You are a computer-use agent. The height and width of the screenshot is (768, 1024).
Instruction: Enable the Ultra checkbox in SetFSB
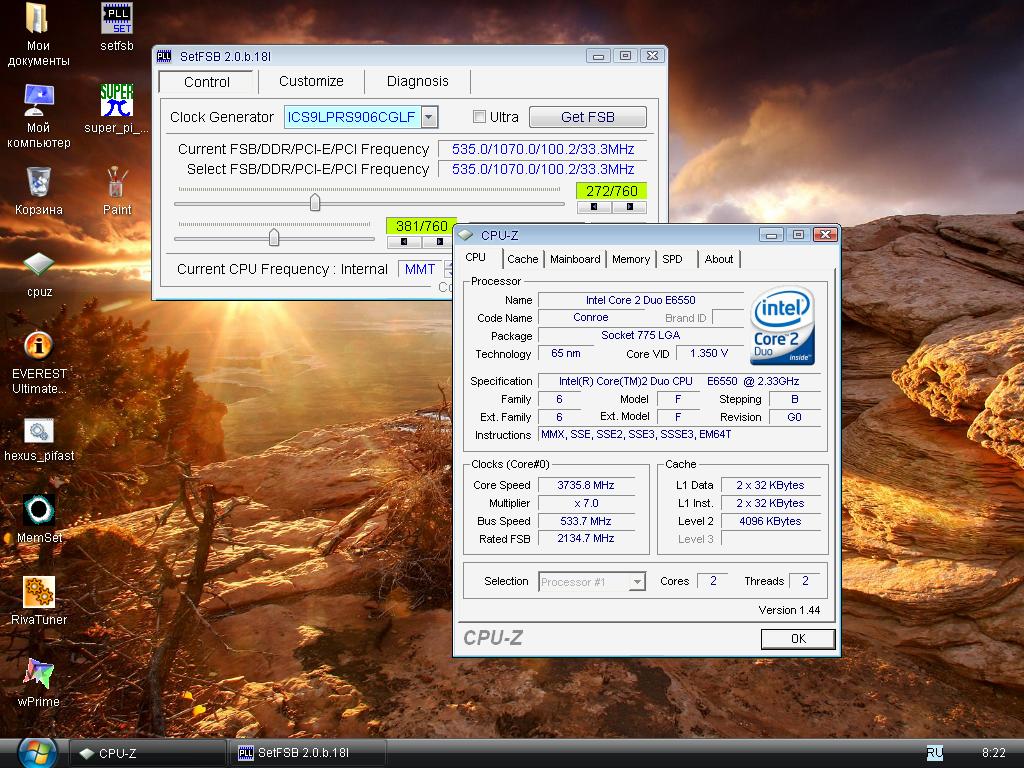(x=479, y=117)
